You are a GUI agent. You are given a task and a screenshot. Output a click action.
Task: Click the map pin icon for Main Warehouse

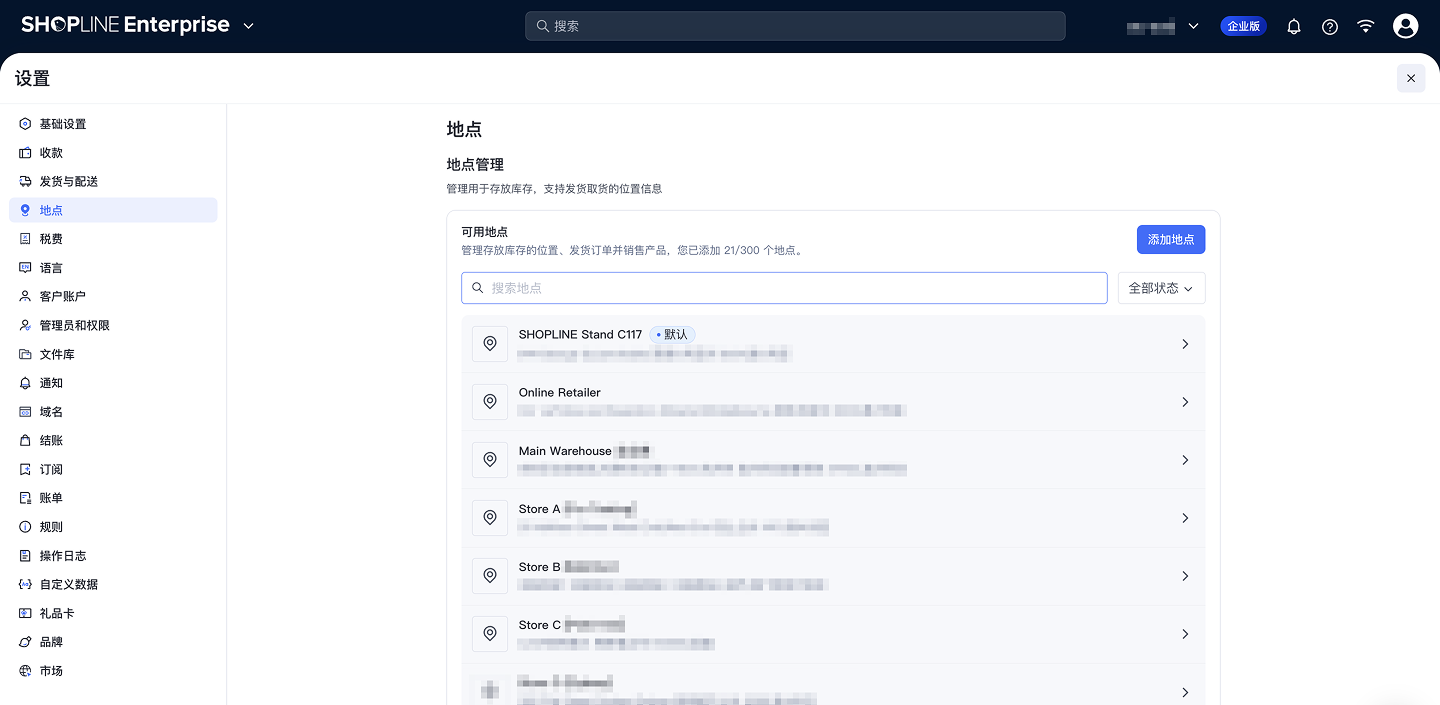490,460
